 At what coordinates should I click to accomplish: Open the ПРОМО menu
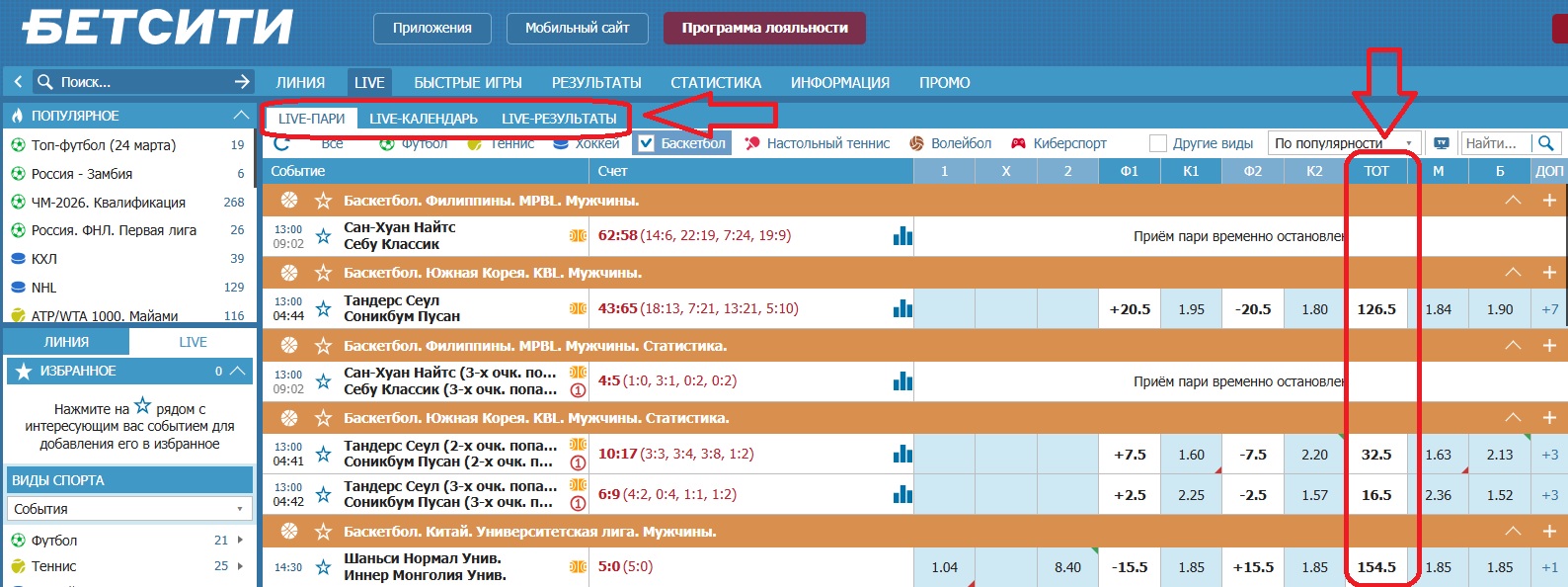point(945,83)
